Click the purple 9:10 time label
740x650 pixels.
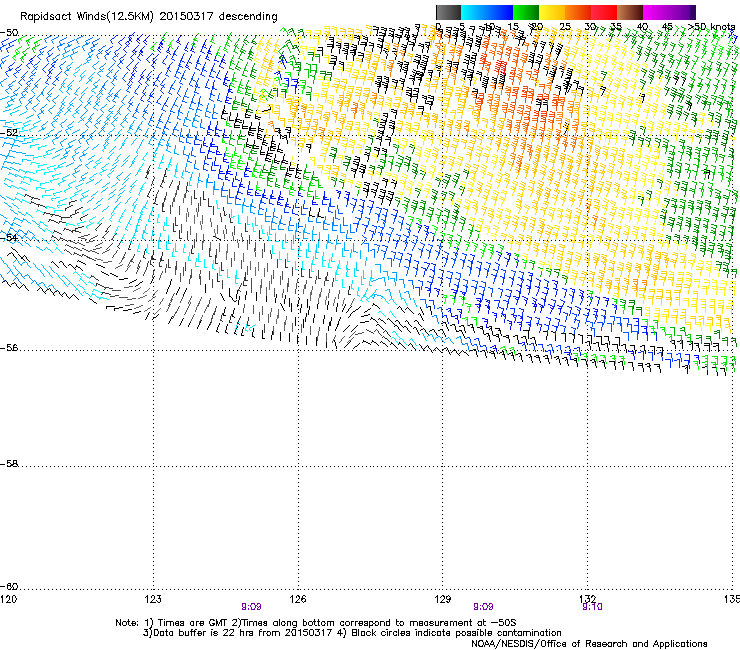[x=592, y=607]
